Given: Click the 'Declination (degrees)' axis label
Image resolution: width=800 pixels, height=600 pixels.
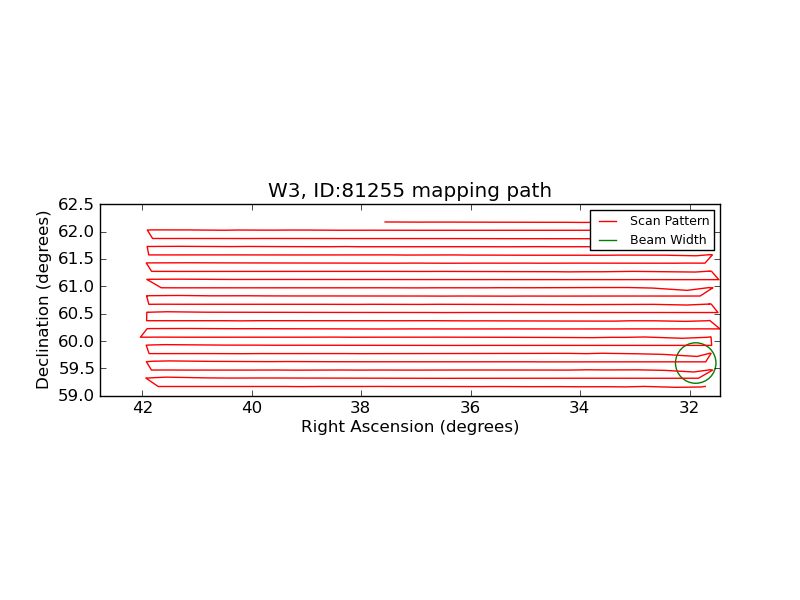Looking at the screenshot, I should pyautogui.click(x=42, y=301).
